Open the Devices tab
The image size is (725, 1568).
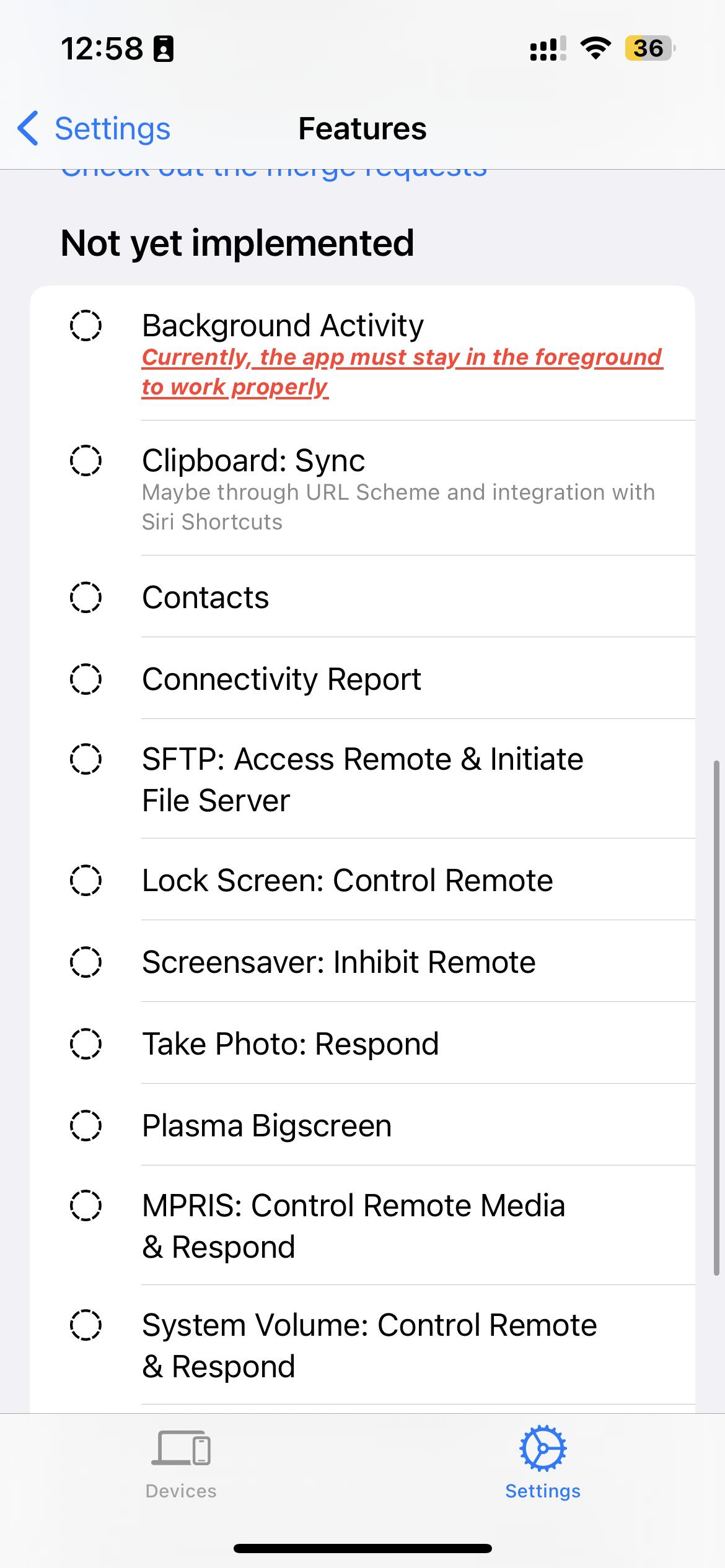[181, 1464]
